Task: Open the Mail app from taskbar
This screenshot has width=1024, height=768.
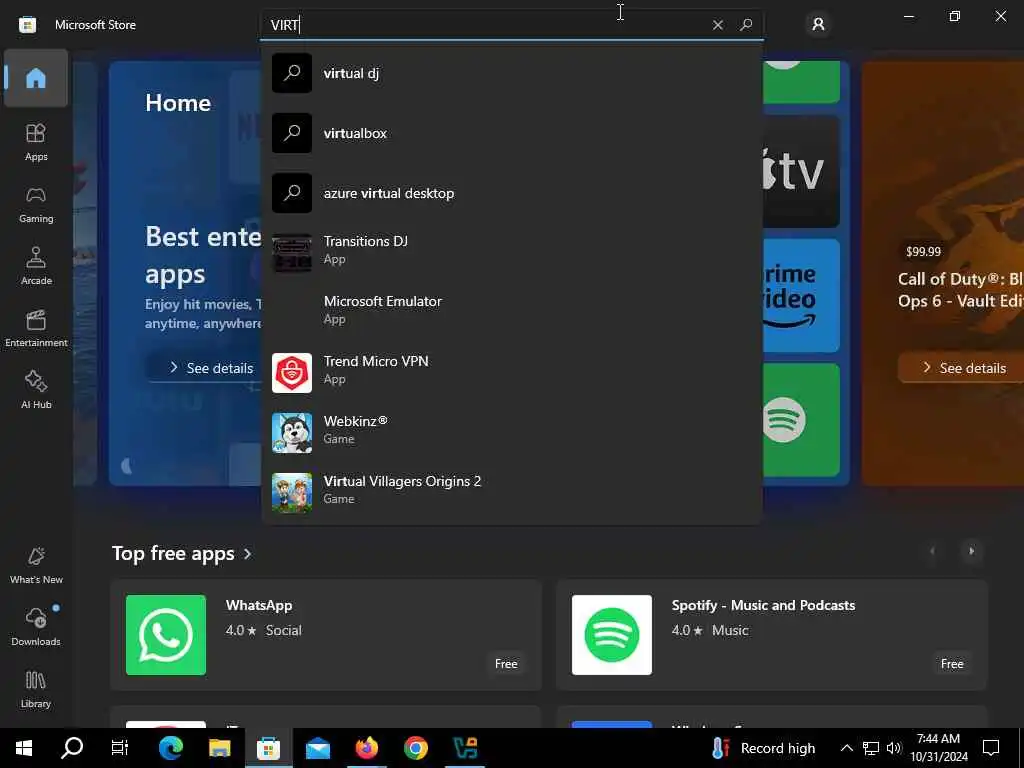Action: pos(318,748)
